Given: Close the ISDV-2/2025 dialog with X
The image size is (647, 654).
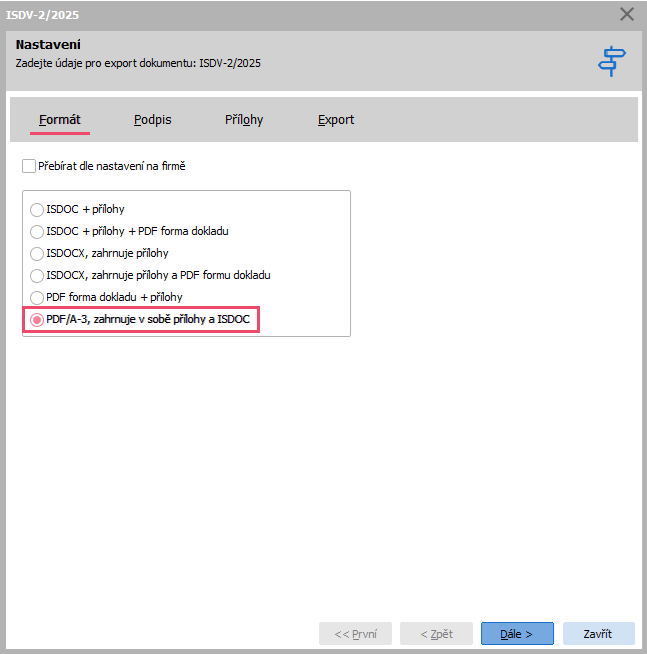Looking at the screenshot, I should [627, 14].
